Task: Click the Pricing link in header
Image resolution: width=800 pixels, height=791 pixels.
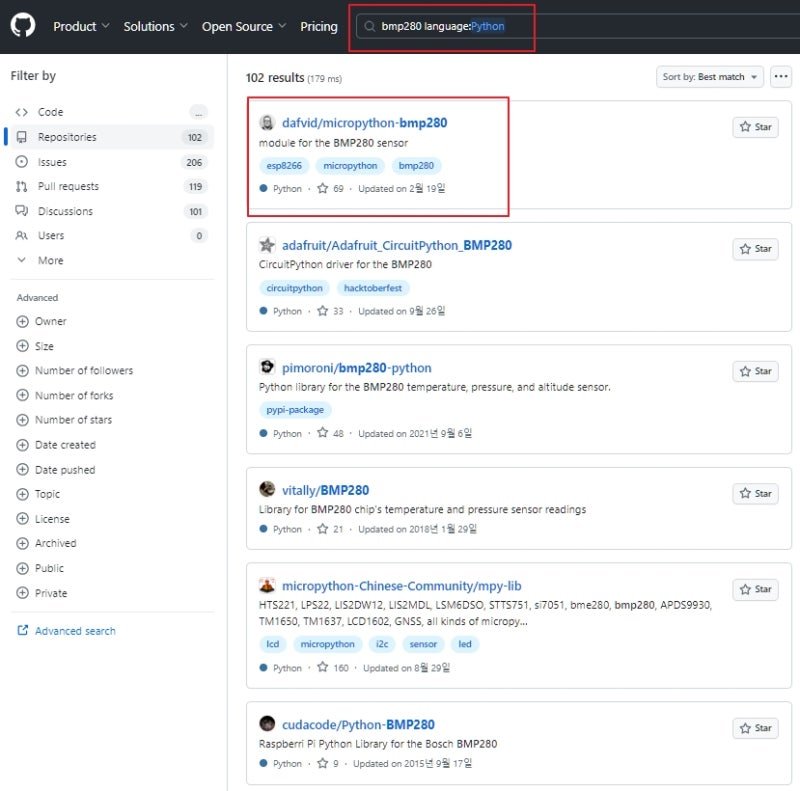Action: click(x=319, y=26)
